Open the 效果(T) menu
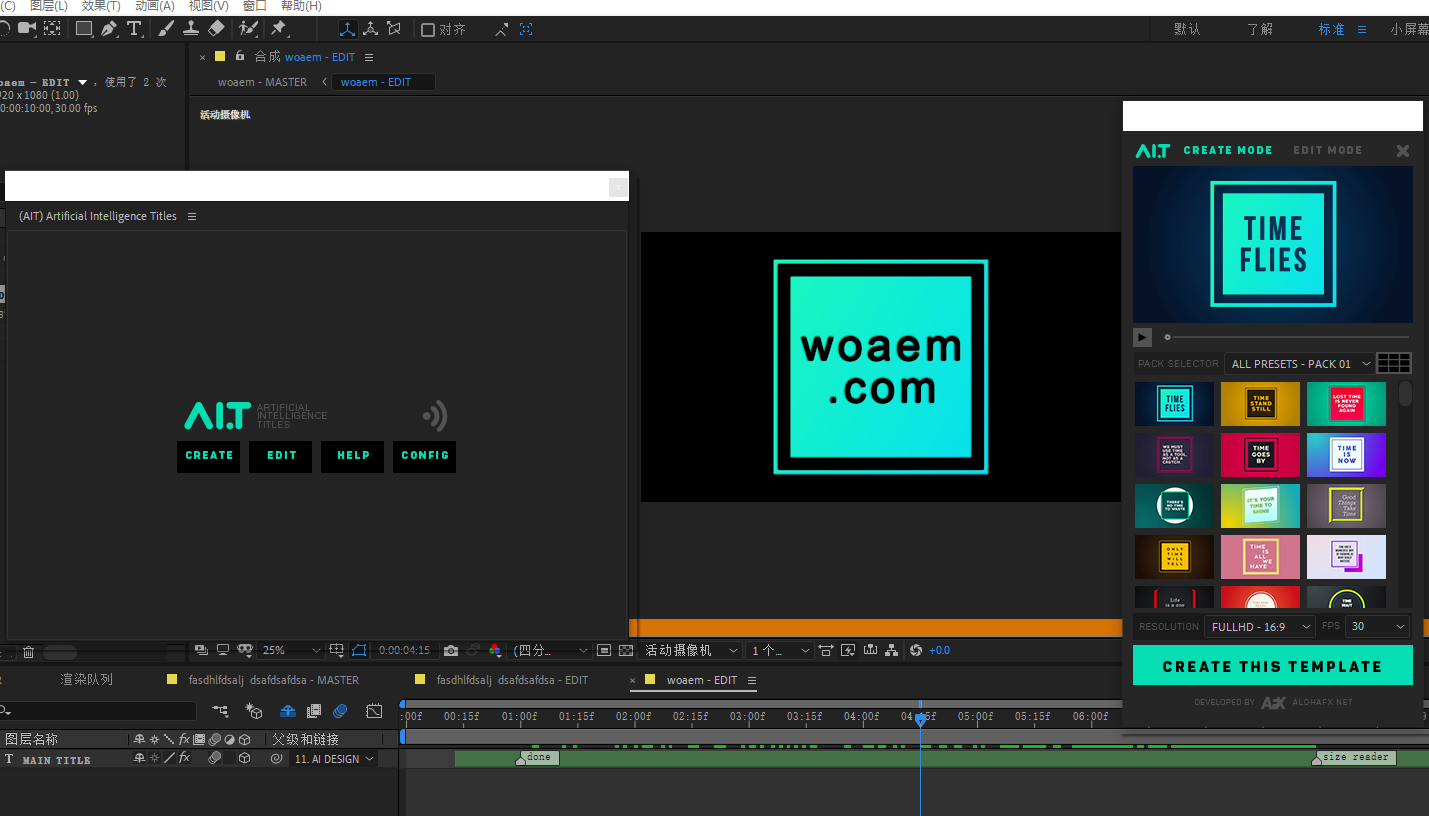Viewport: 1429px width, 816px height. (x=101, y=6)
